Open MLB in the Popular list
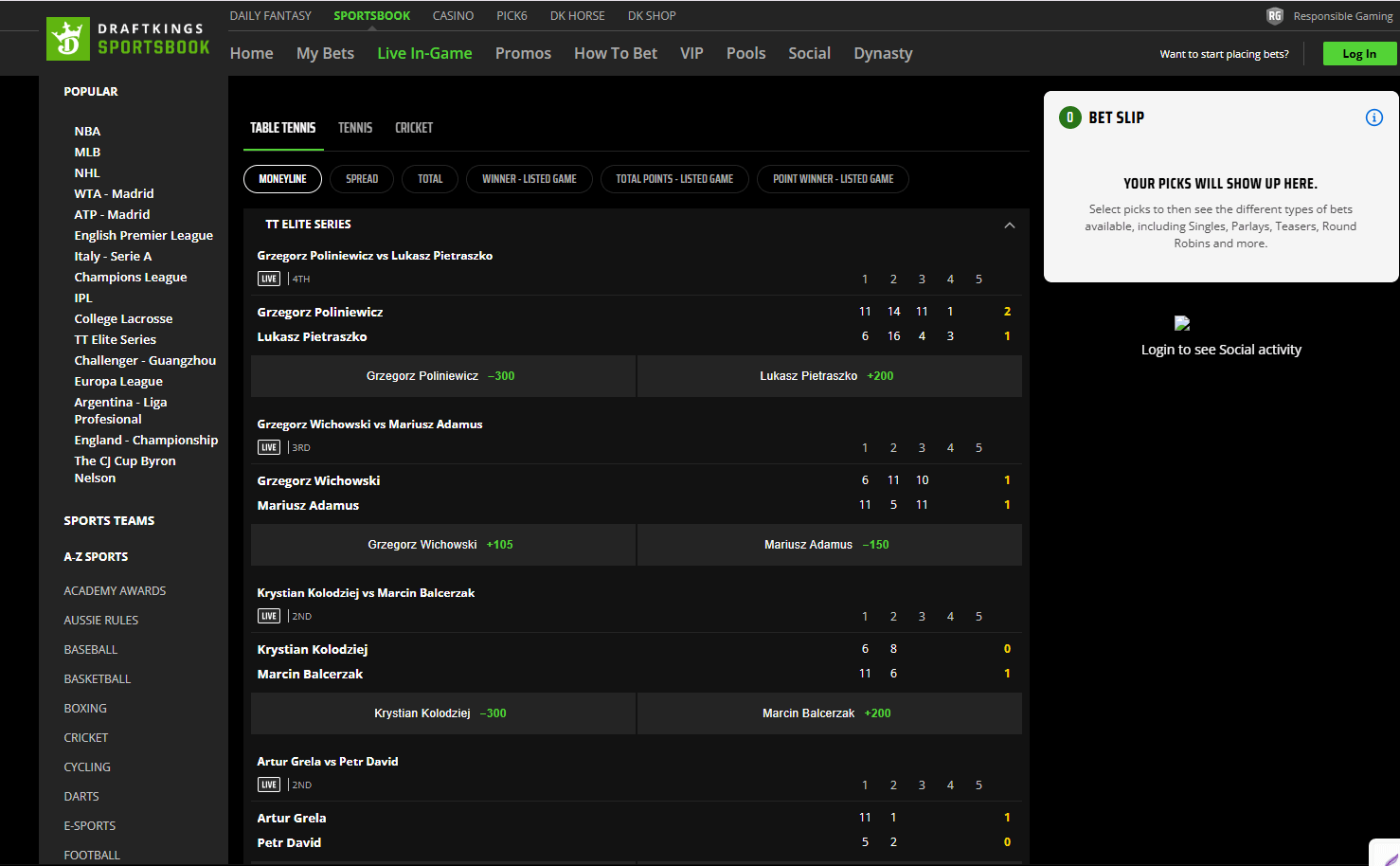The image size is (1400, 866). tap(87, 153)
